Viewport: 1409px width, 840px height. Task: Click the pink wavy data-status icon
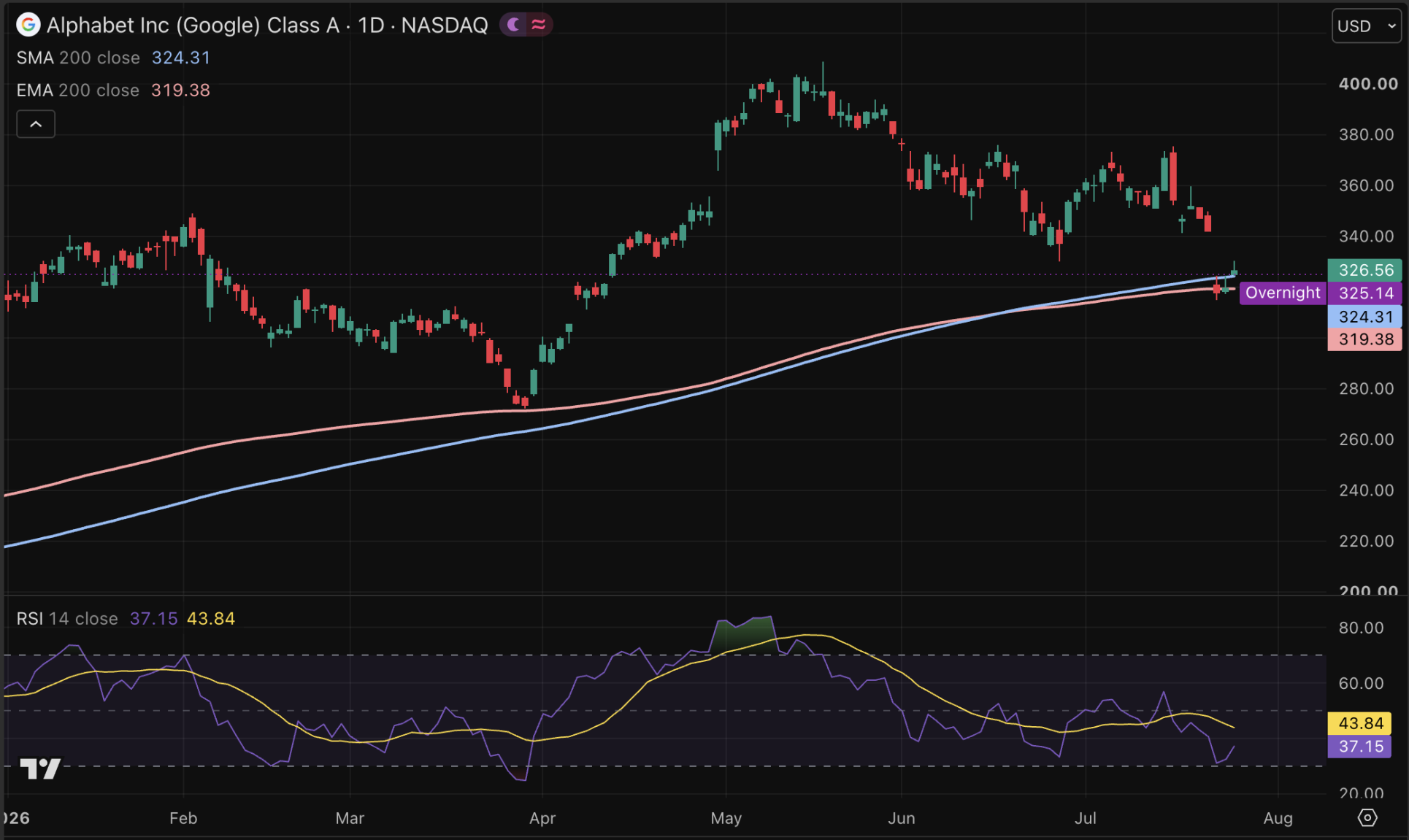[x=539, y=25]
